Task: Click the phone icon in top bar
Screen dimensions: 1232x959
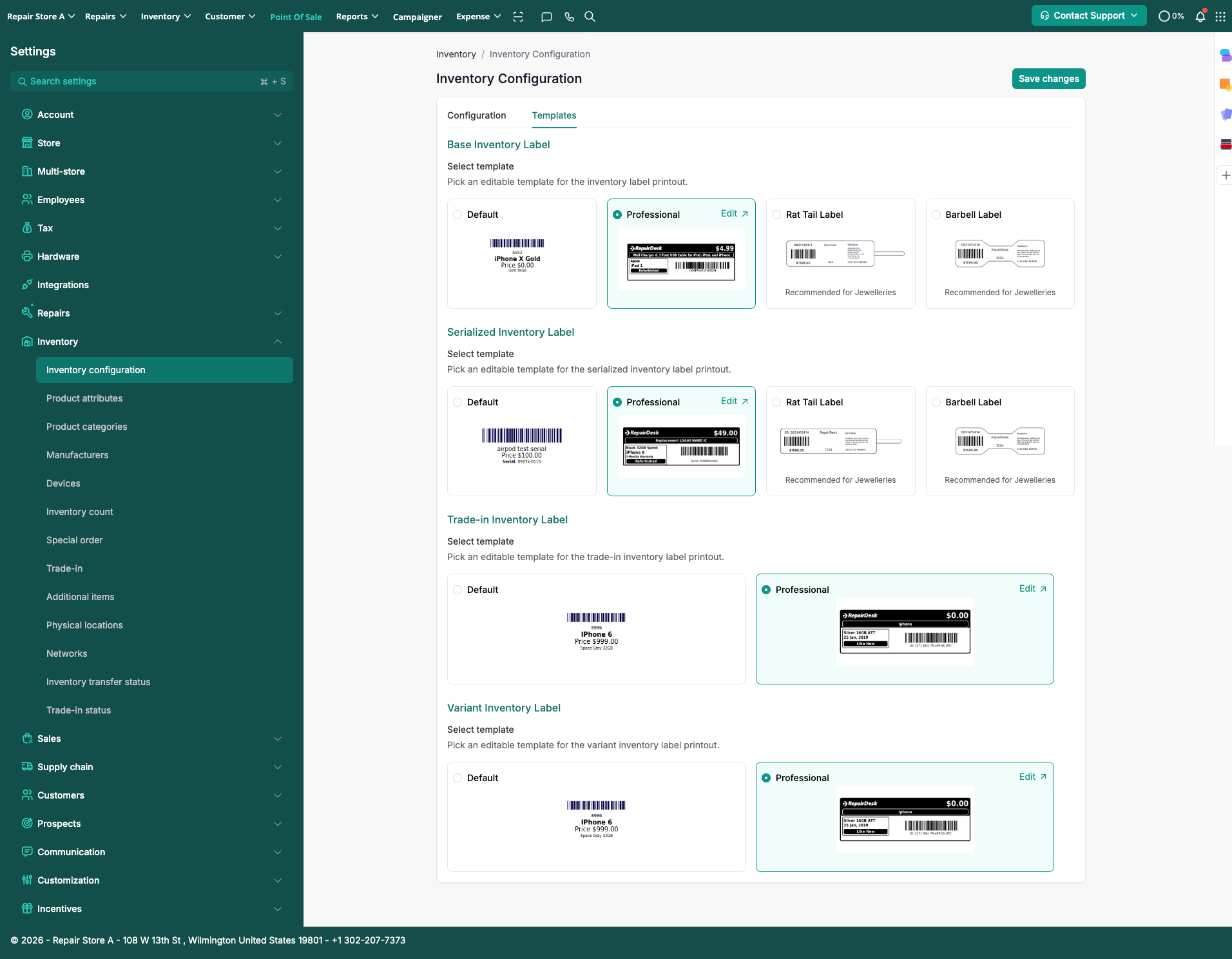Action: point(569,17)
